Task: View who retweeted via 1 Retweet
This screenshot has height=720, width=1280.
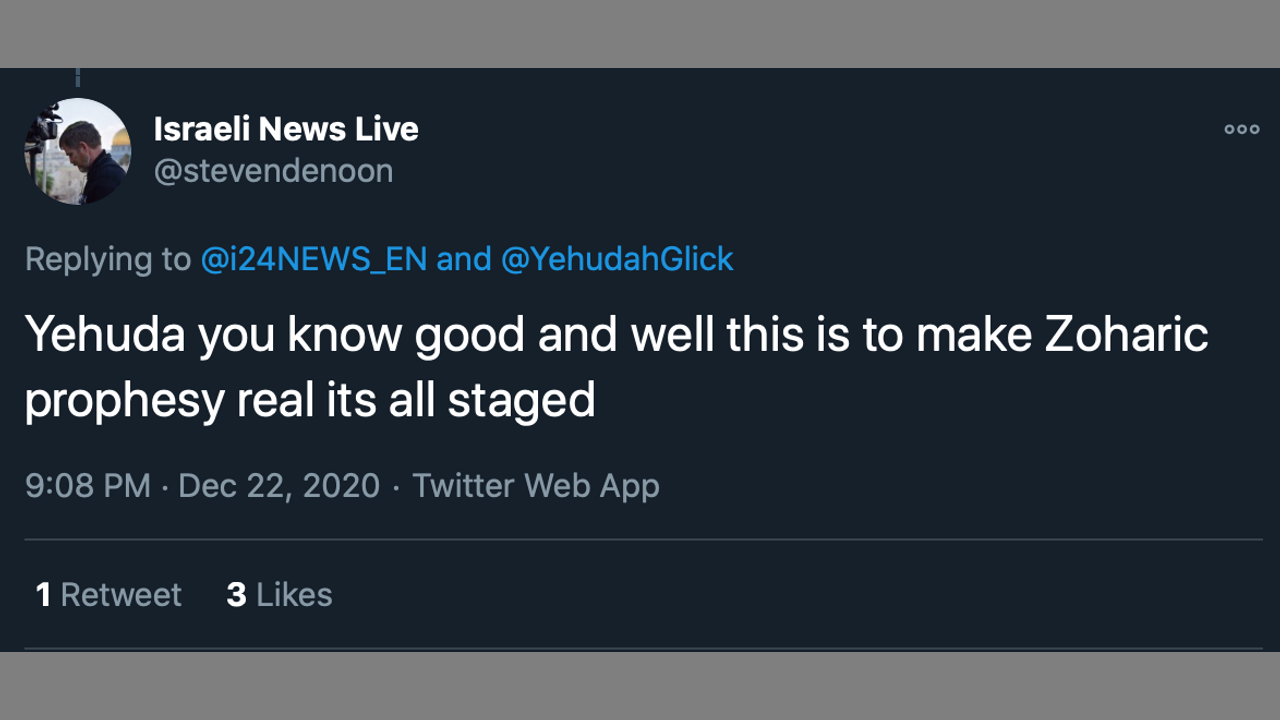Action: point(109,595)
